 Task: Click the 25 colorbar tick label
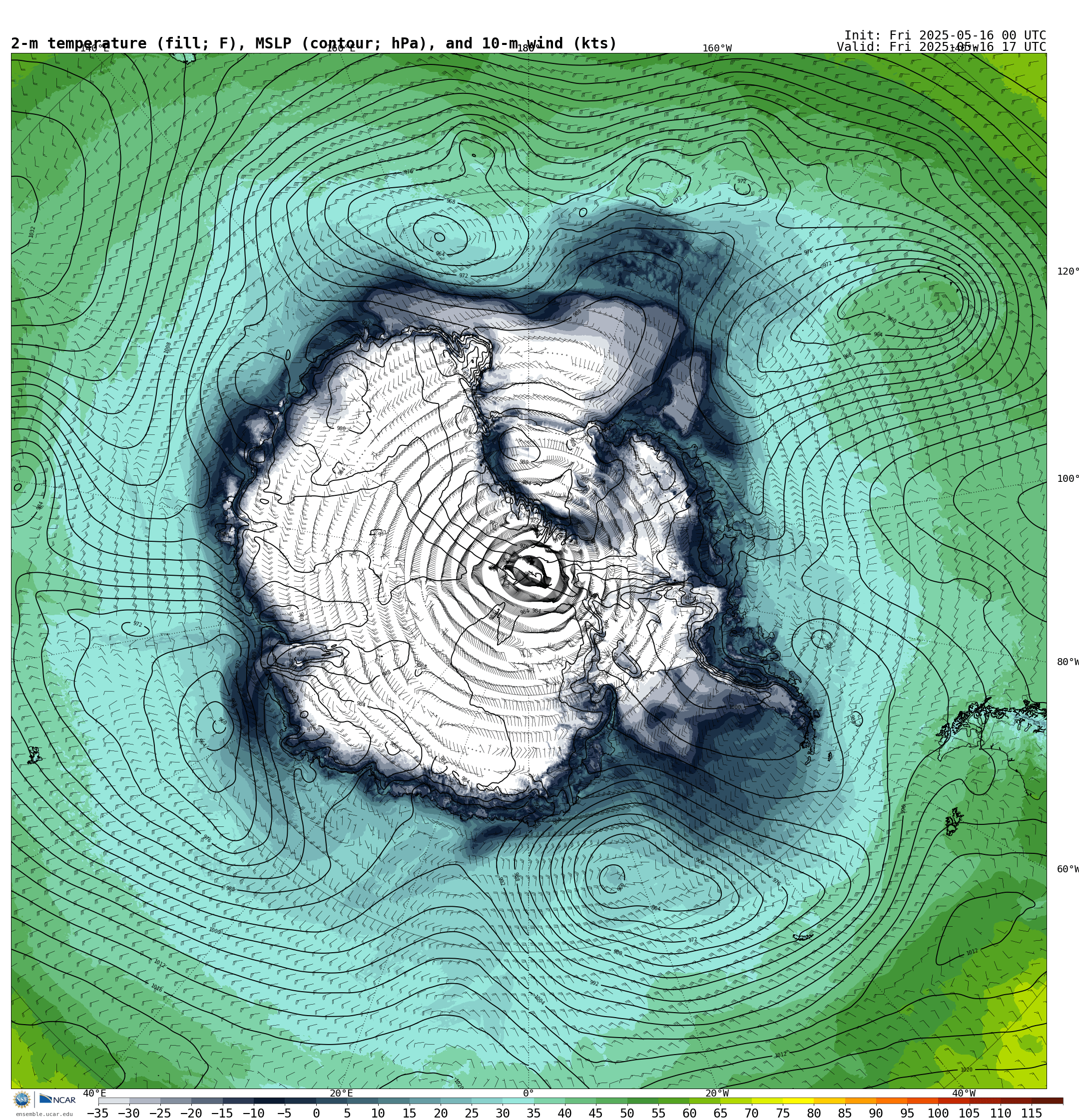[472, 1113]
